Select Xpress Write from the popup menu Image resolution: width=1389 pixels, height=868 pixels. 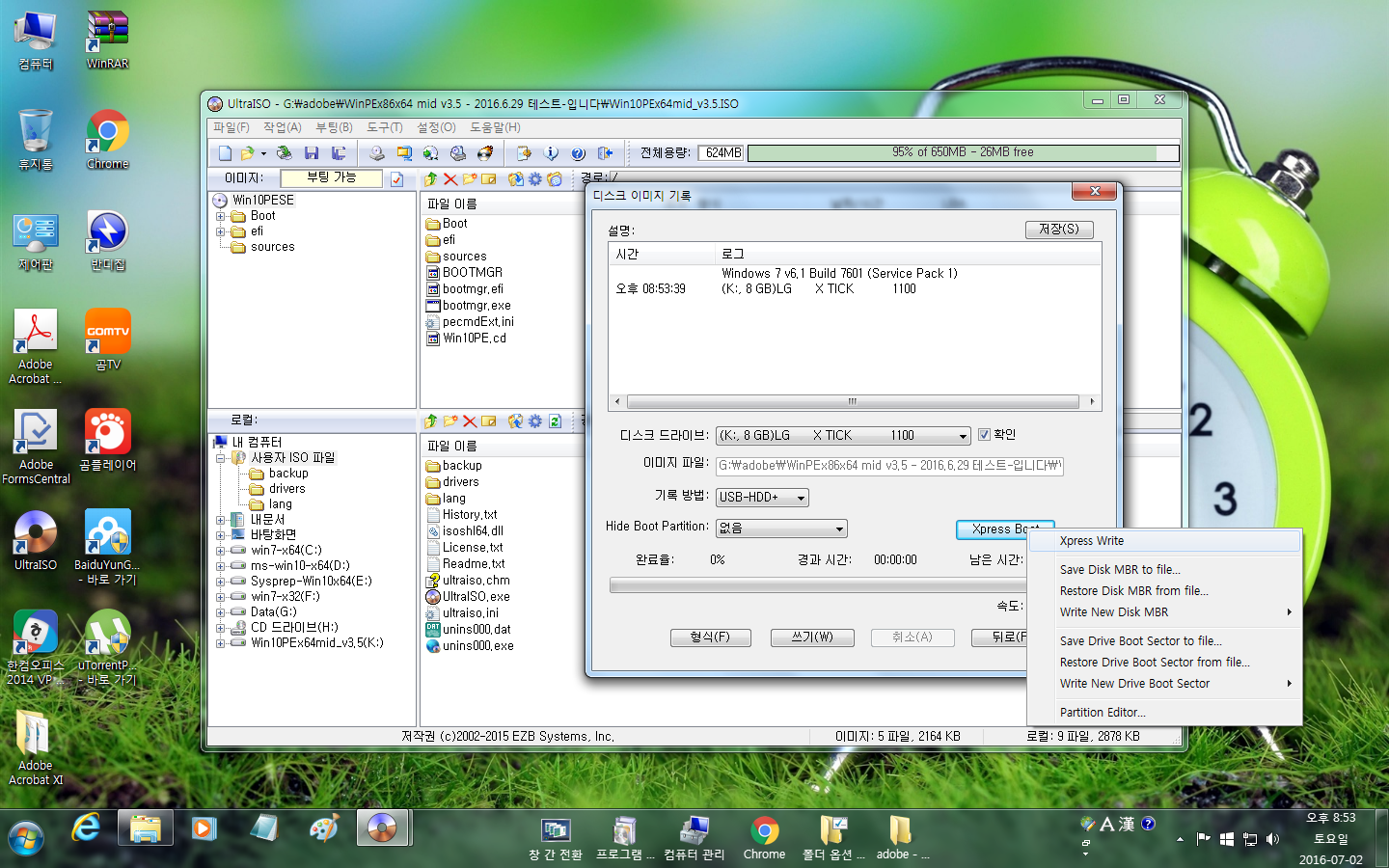pyautogui.click(x=1164, y=541)
